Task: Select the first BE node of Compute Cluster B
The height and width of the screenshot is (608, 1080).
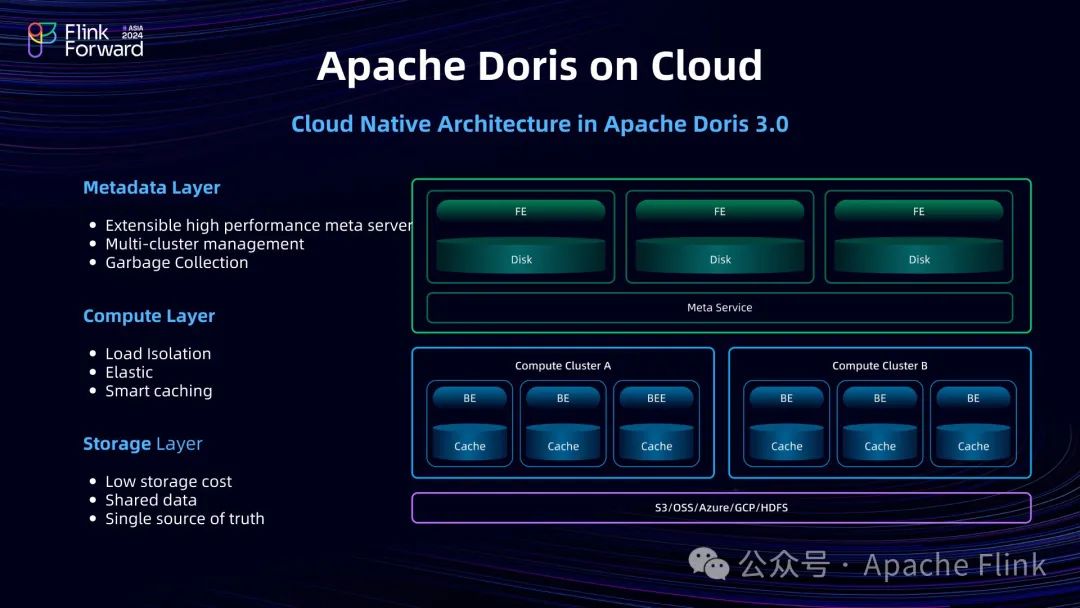Action: tap(786, 398)
